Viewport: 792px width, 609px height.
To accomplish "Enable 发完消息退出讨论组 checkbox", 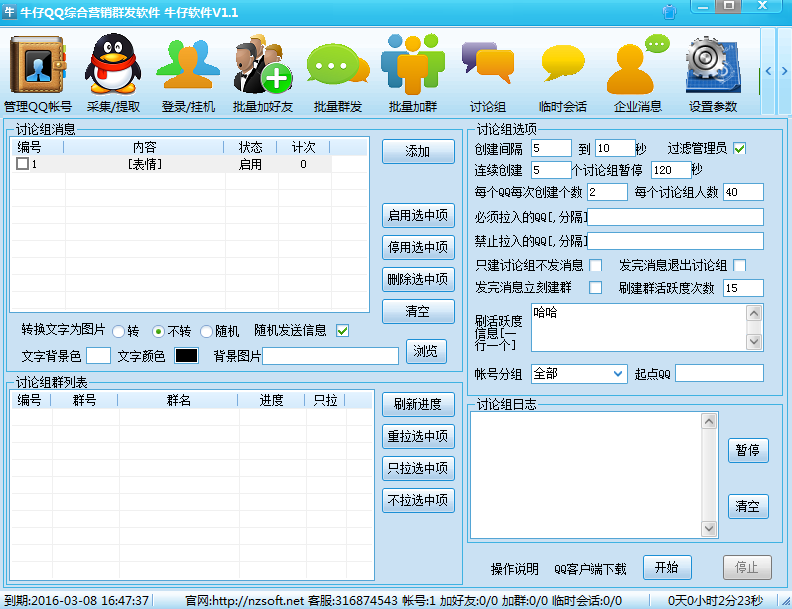I will [740, 265].
